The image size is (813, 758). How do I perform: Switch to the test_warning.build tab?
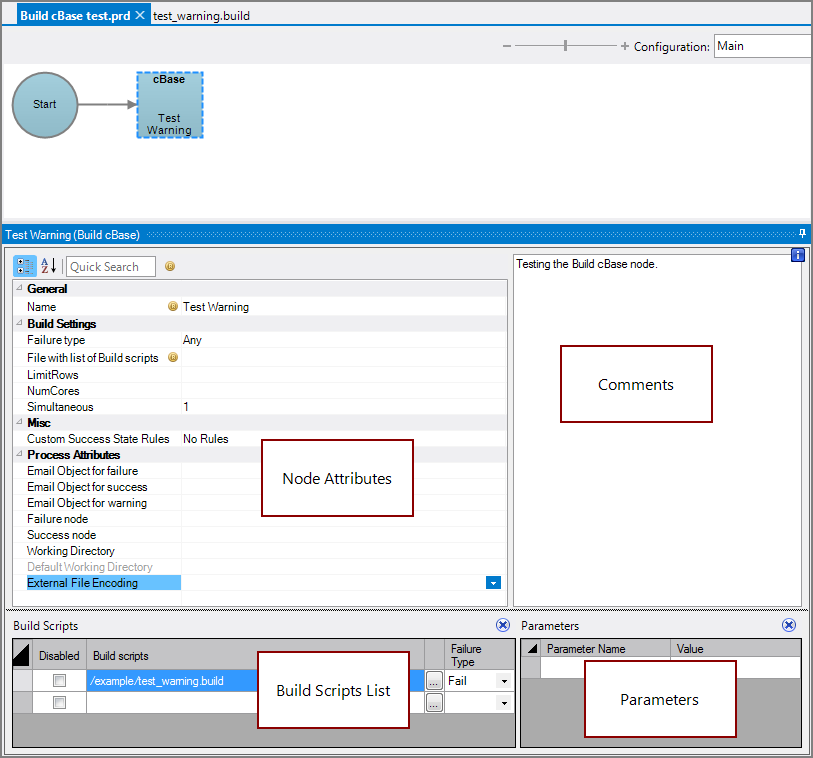(201, 15)
